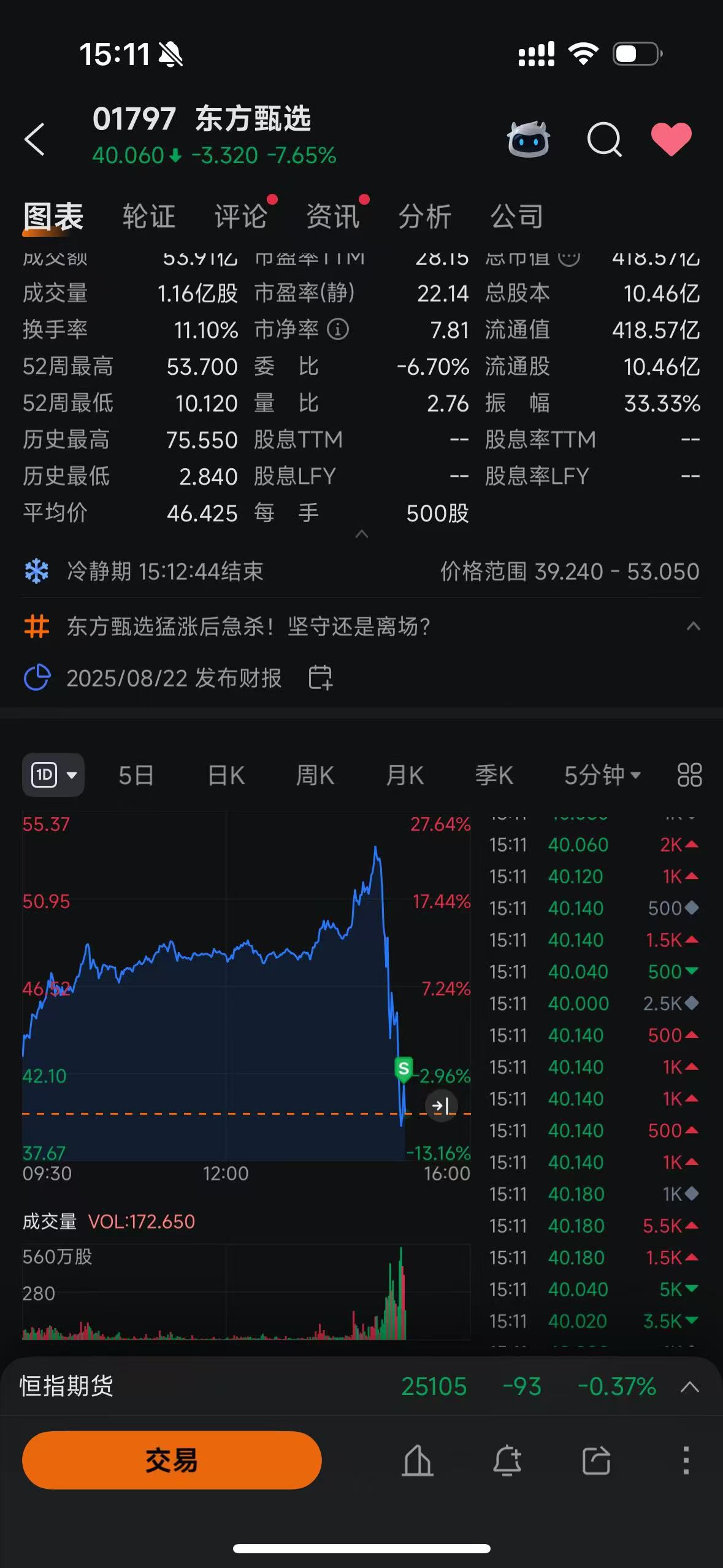Tap the volume bar chart area
Viewport: 723px width, 1568px height.
[x=247, y=1291]
